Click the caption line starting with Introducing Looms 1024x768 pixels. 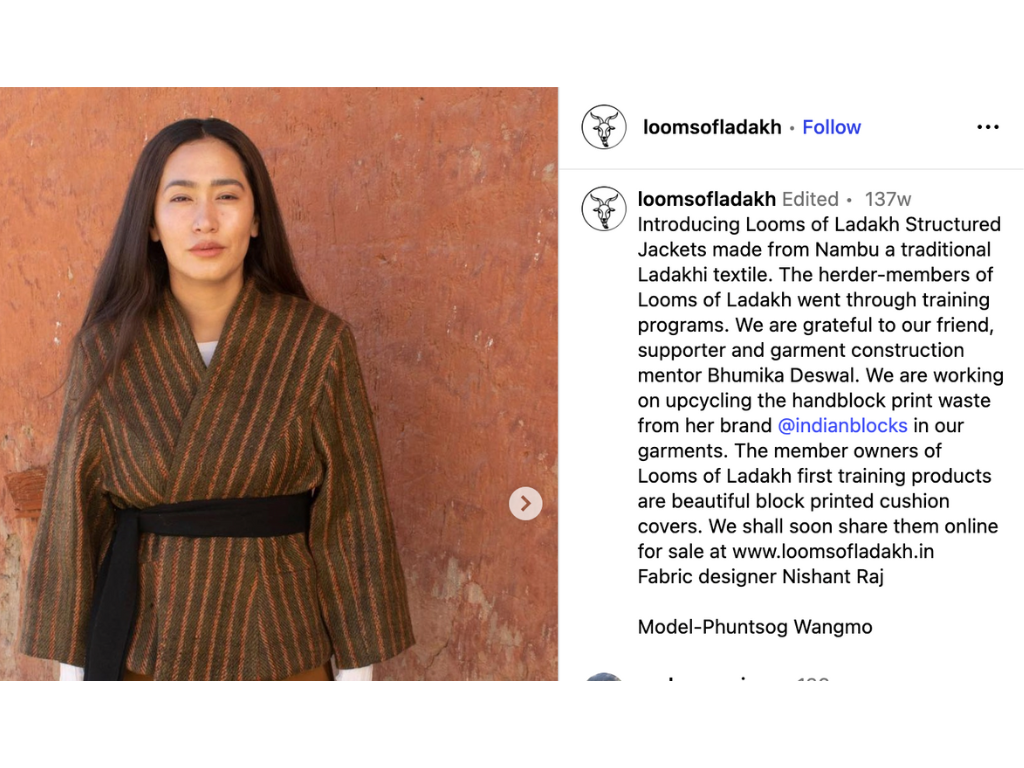pyautogui.click(x=819, y=224)
